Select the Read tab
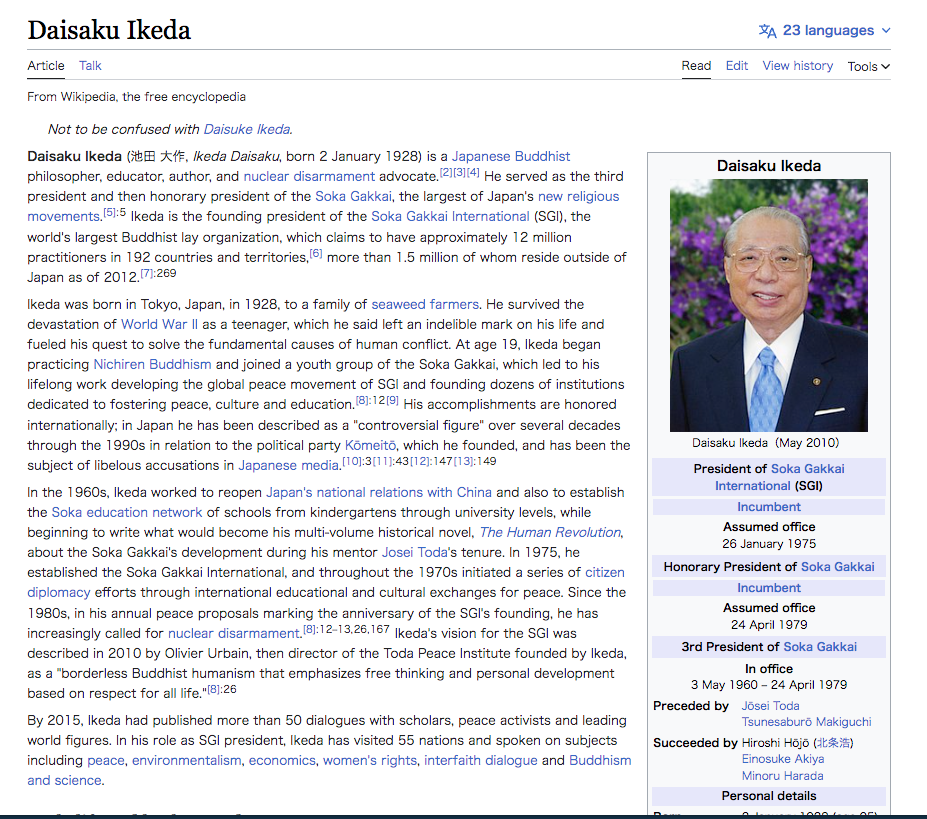 [696, 66]
